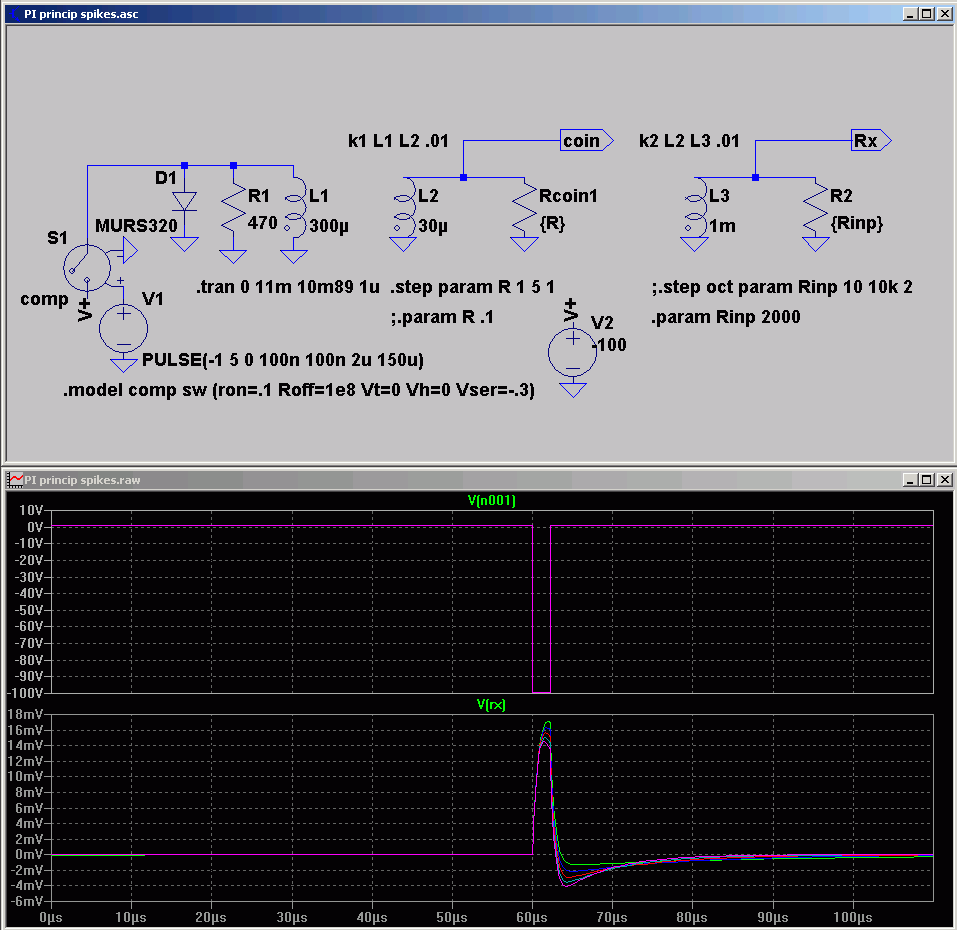Click the V(n001) trace label
Viewport: 957px width, 930px height.
(x=491, y=501)
